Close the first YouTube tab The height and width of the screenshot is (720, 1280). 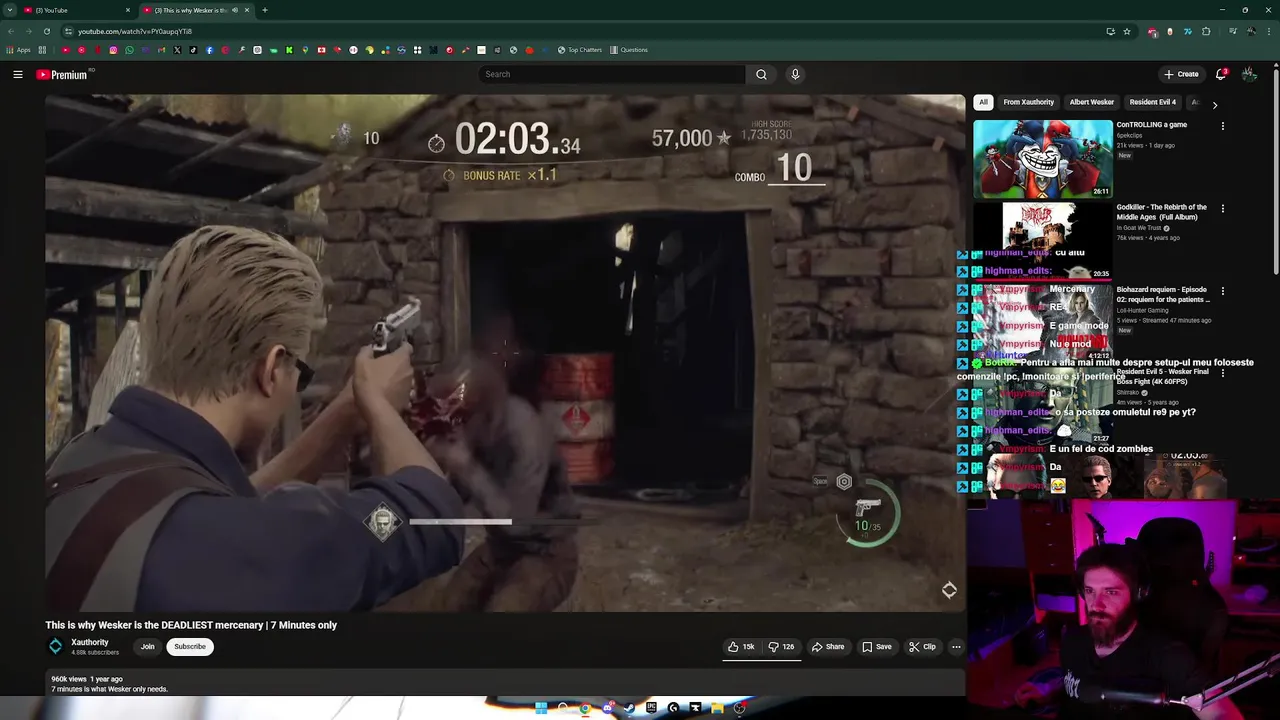point(128,10)
